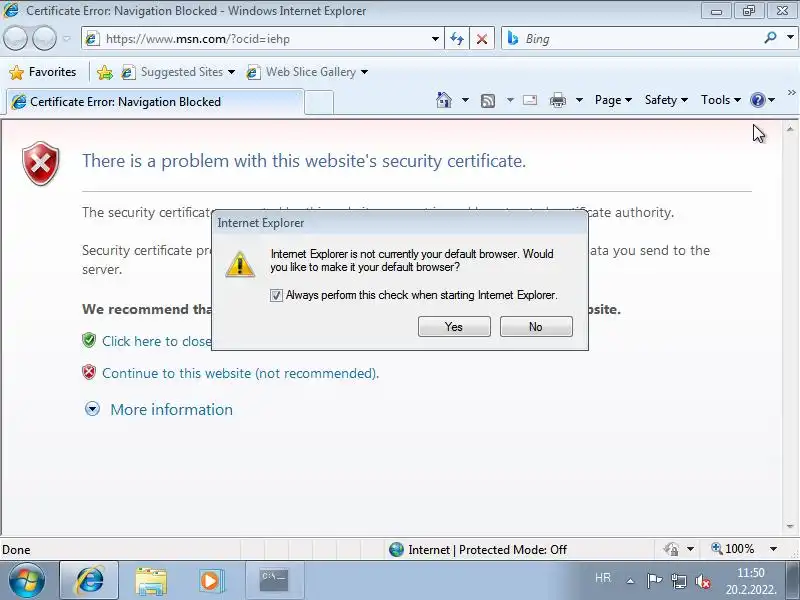Click the Read Mail envelope icon
Image resolution: width=800 pixels, height=600 pixels.
[x=530, y=100]
